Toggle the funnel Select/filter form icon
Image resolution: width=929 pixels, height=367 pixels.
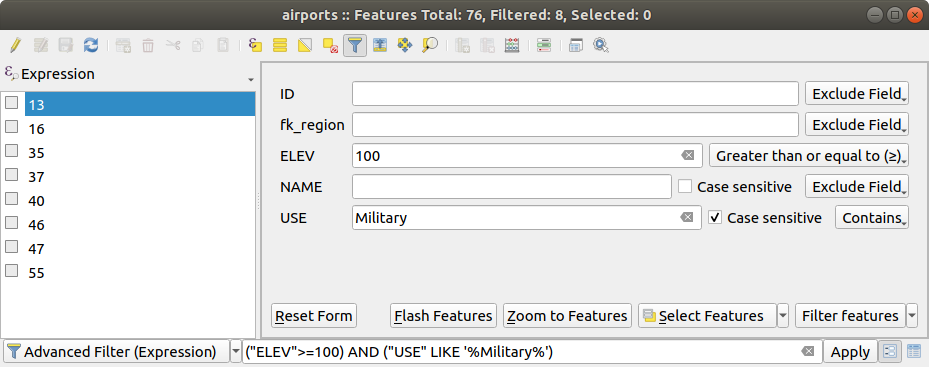pyautogui.click(x=355, y=45)
